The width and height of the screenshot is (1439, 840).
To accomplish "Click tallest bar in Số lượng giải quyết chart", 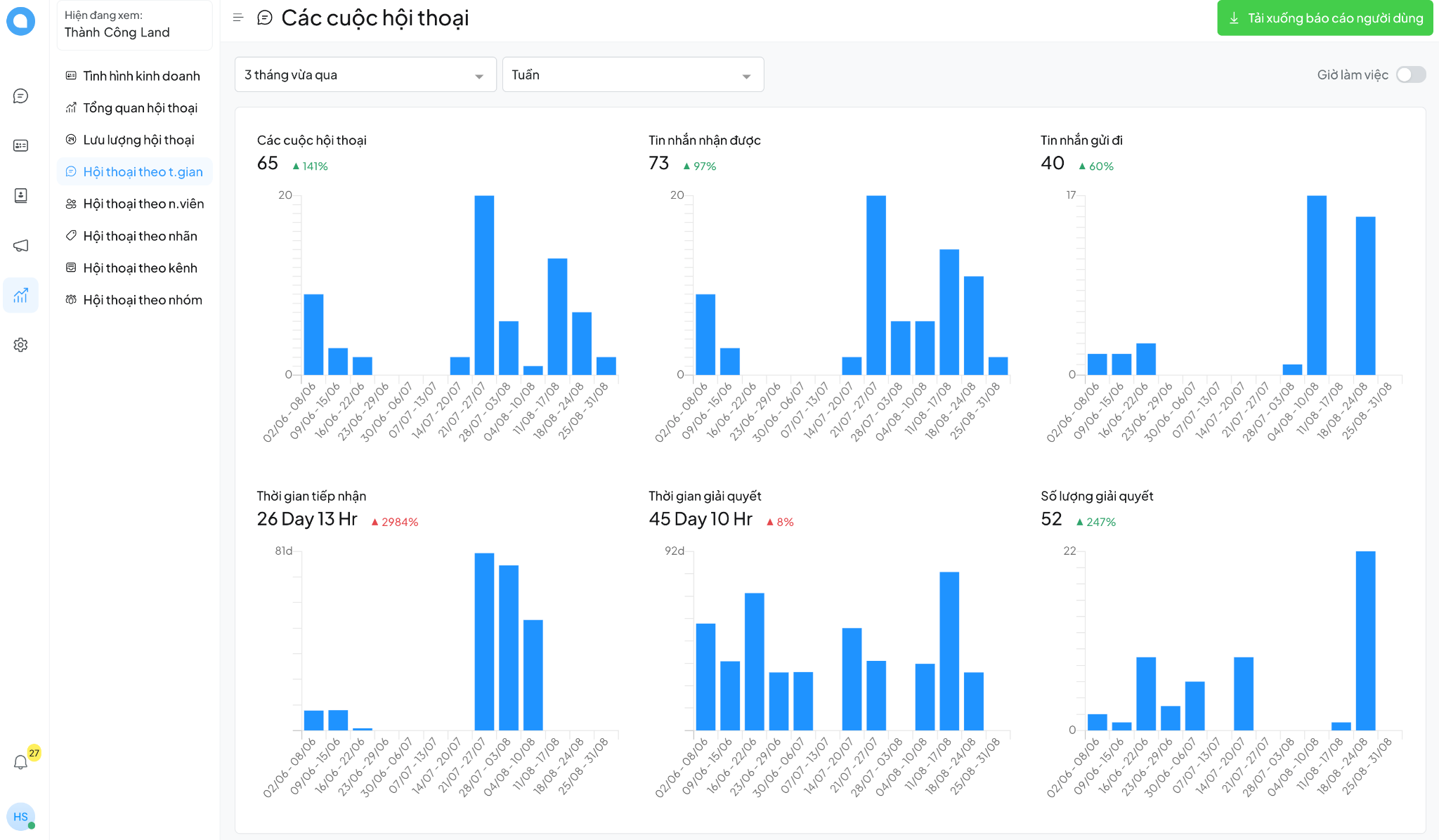I will click(x=1365, y=641).
